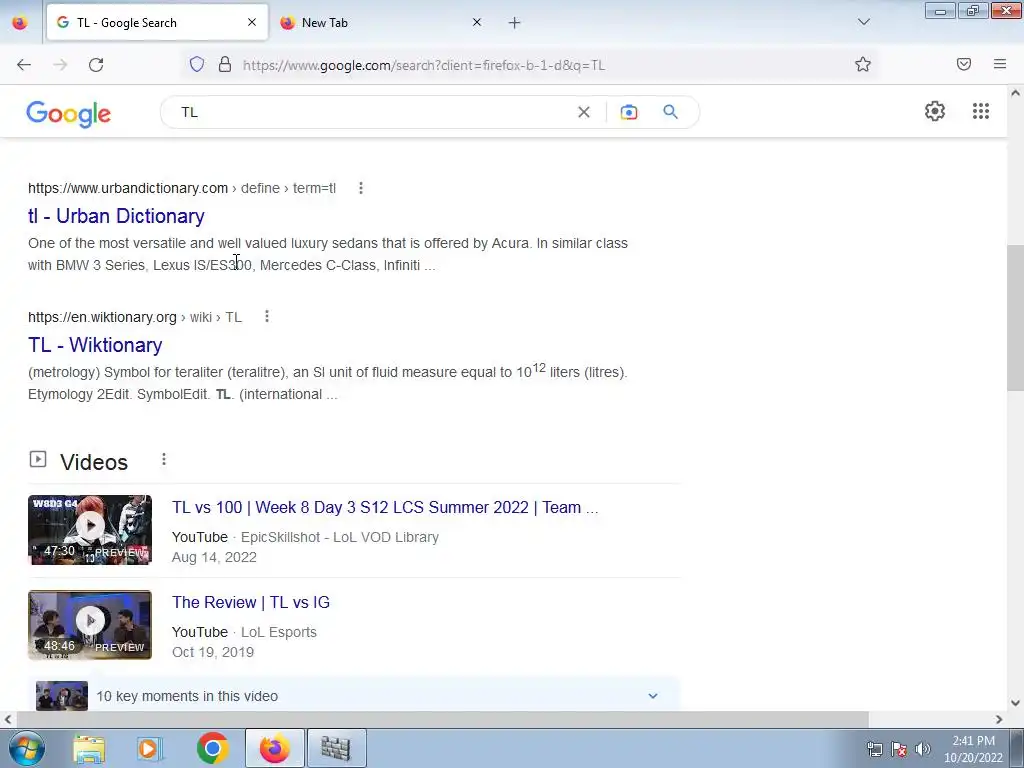The width and height of the screenshot is (1024, 768).
Task: Go to Google home via logo
Action: 69,114
